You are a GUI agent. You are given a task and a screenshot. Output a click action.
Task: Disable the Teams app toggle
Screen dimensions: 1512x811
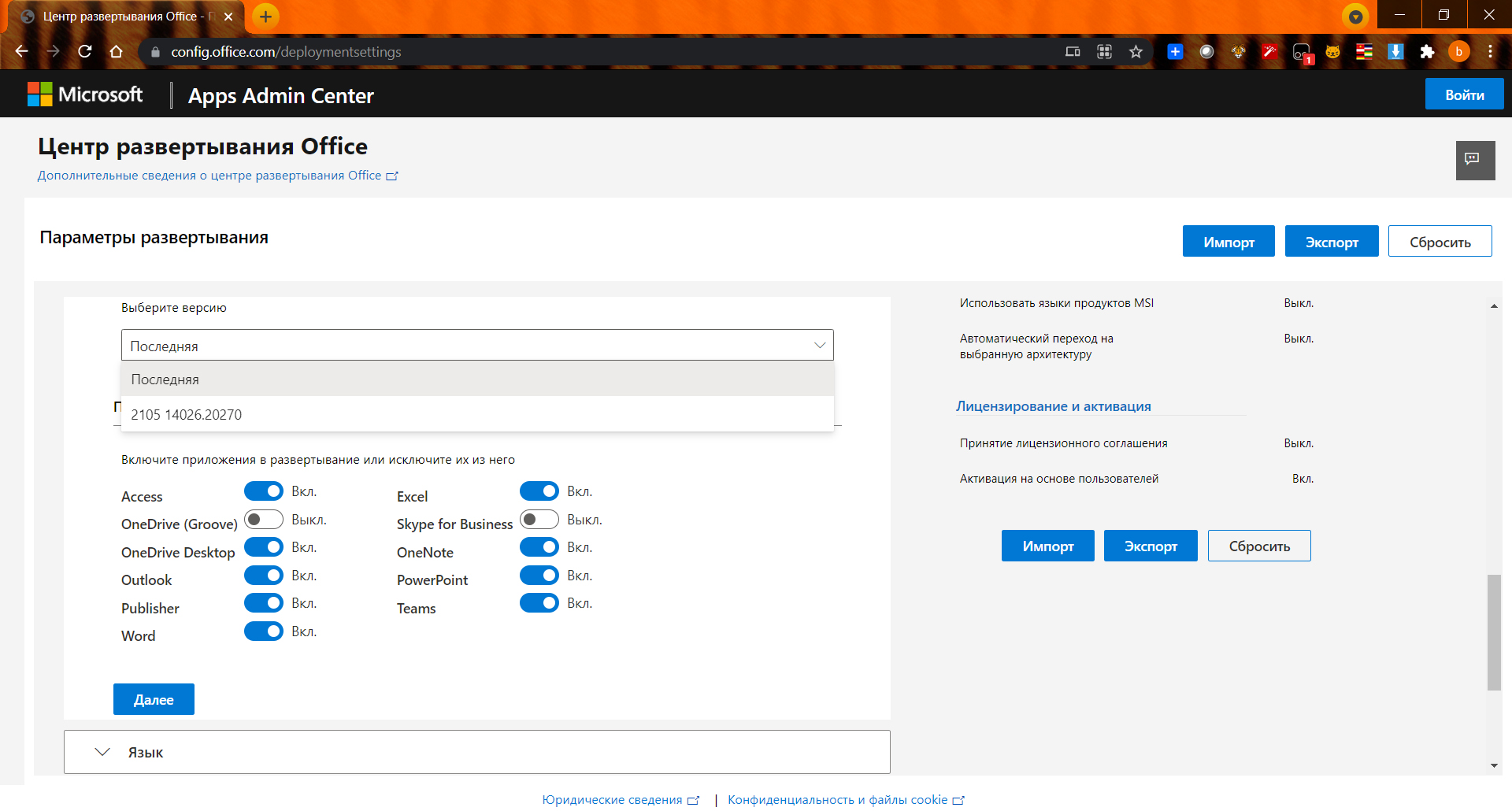(539, 603)
